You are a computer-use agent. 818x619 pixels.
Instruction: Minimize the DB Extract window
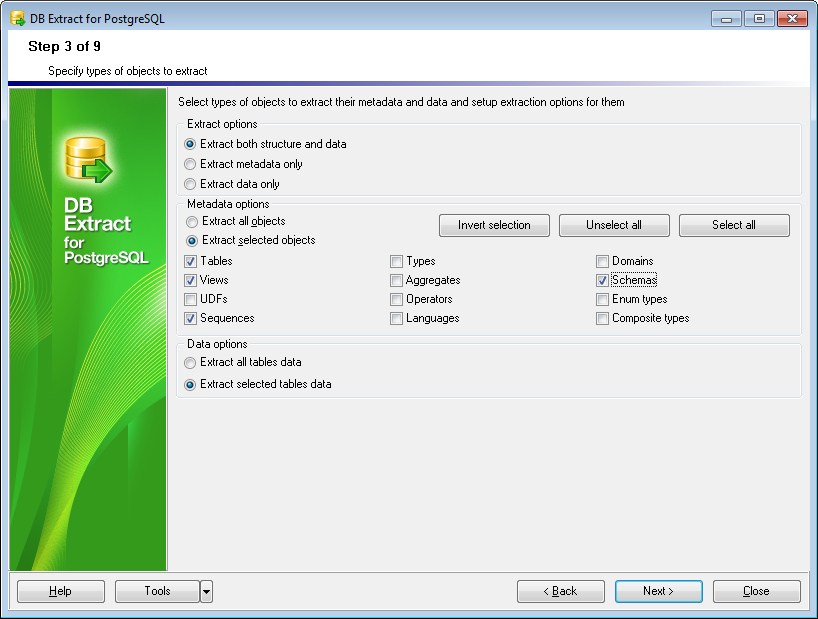(x=726, y=19)
